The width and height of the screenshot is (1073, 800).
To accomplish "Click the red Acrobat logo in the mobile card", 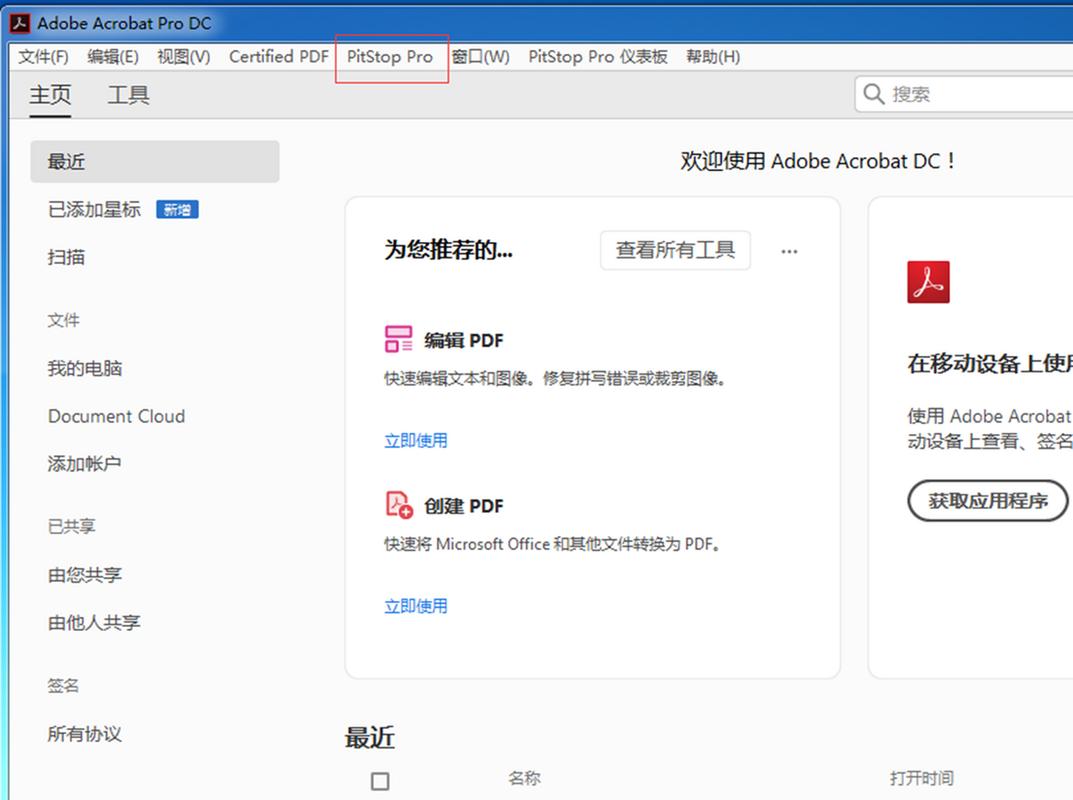I will tap(928, 282).
